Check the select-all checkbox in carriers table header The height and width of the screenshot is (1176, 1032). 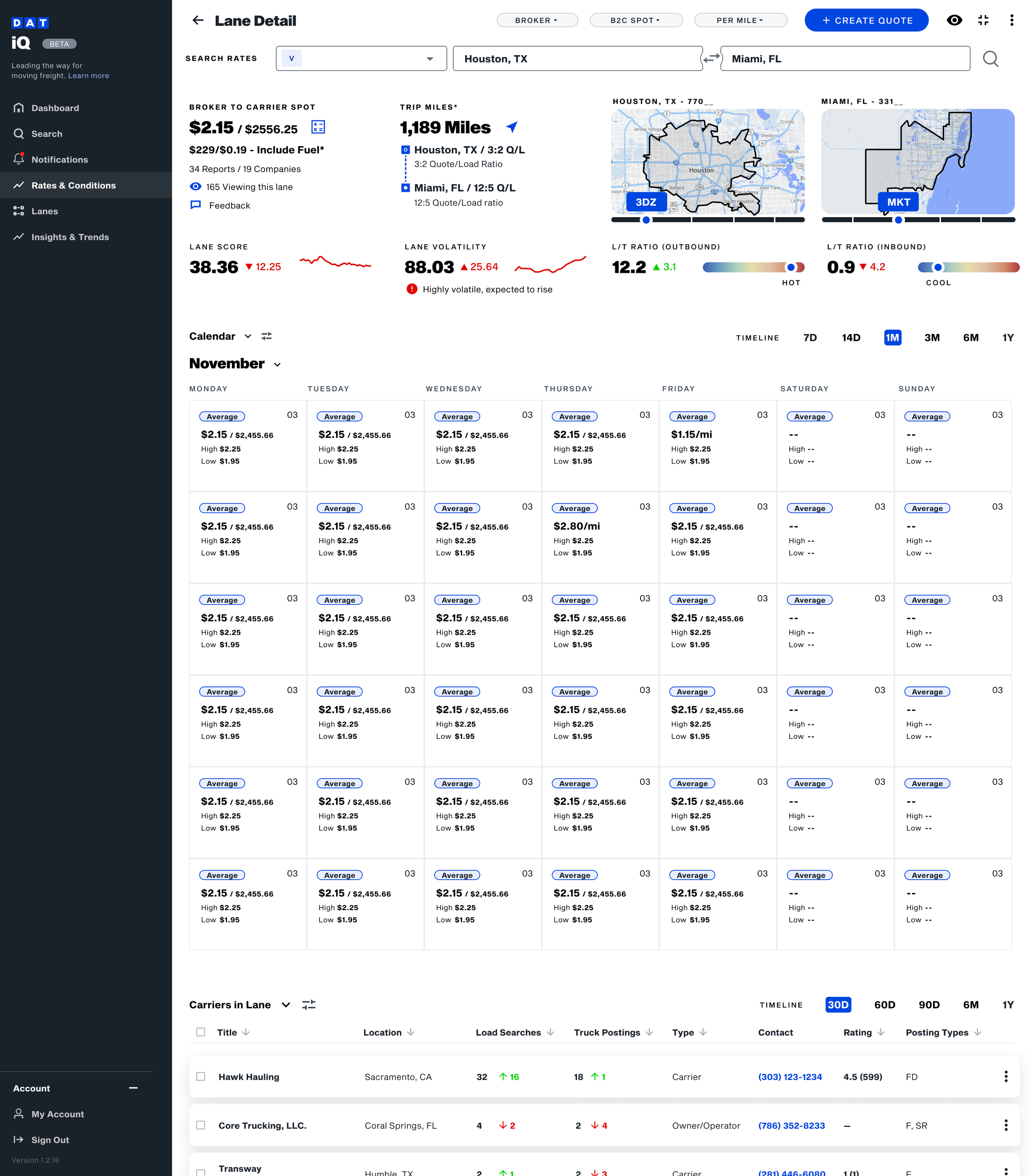[x=201, y=1032]
